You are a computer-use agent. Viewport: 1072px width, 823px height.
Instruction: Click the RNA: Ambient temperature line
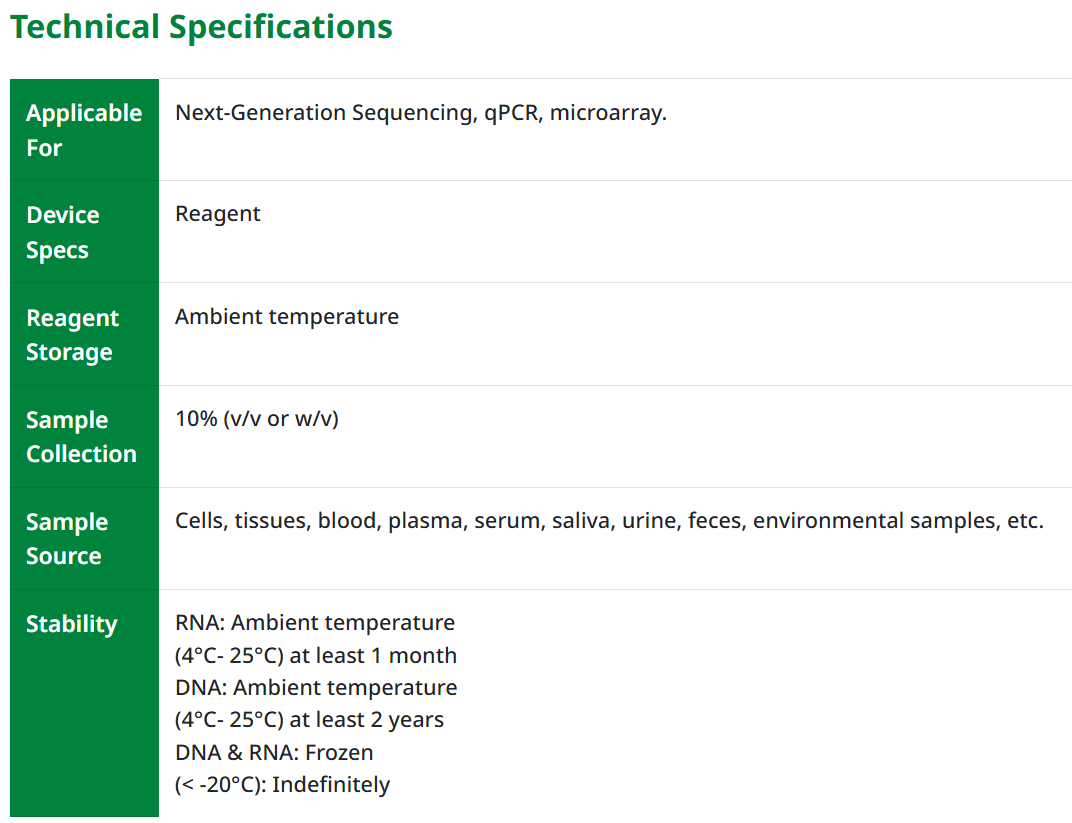315,623
